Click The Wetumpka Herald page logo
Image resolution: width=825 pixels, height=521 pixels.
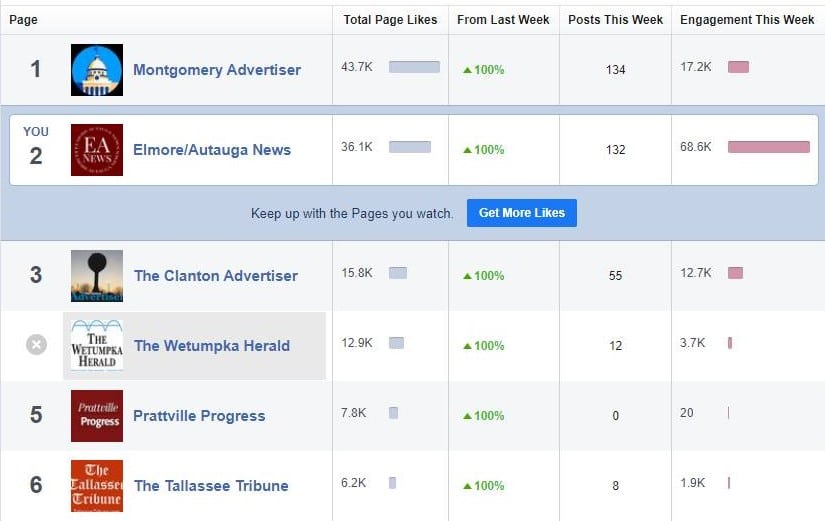click(97, 346)
